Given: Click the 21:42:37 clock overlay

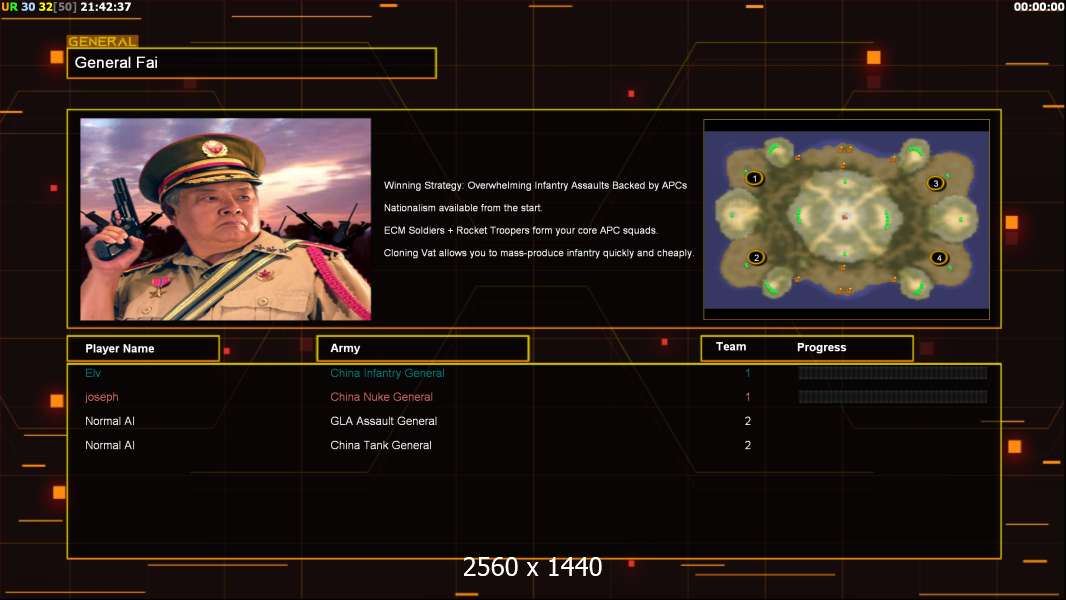Looking at the screenshot, I should 105,7.
